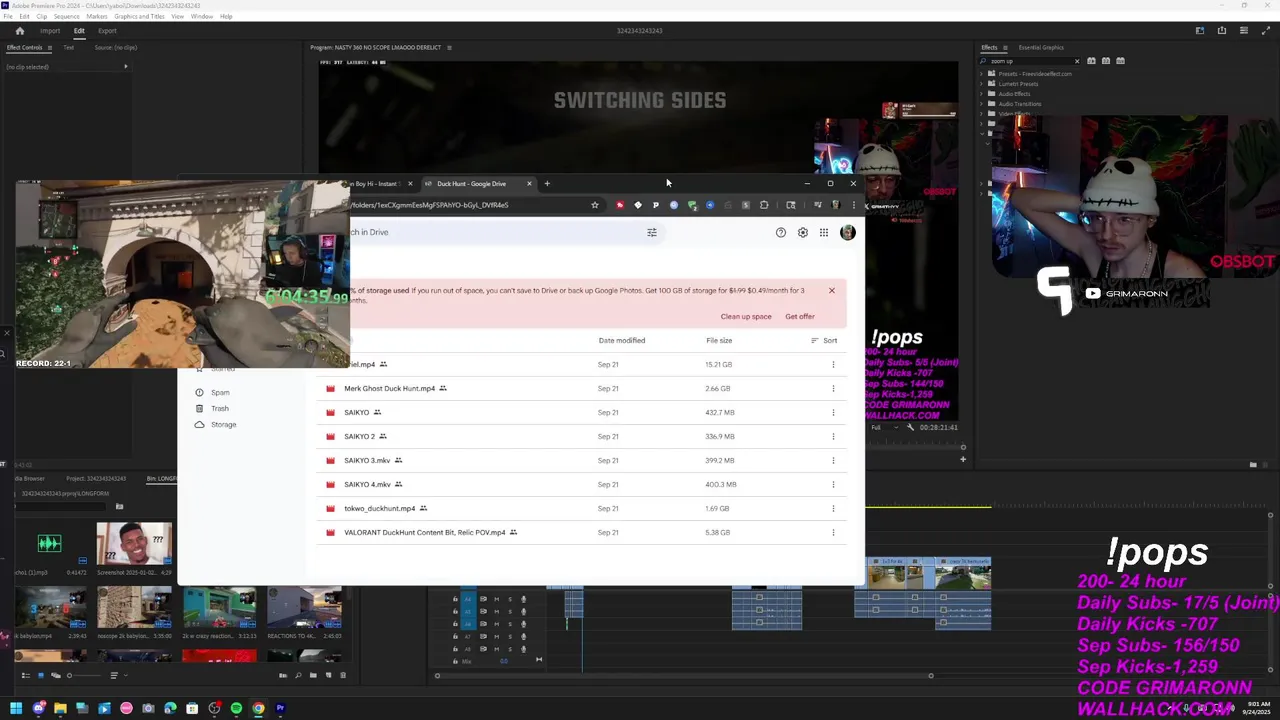This screenshot has height=720, width=1280.
Task: Adjust Project panel thumbnail zoom slider
Action: (85, 675)
